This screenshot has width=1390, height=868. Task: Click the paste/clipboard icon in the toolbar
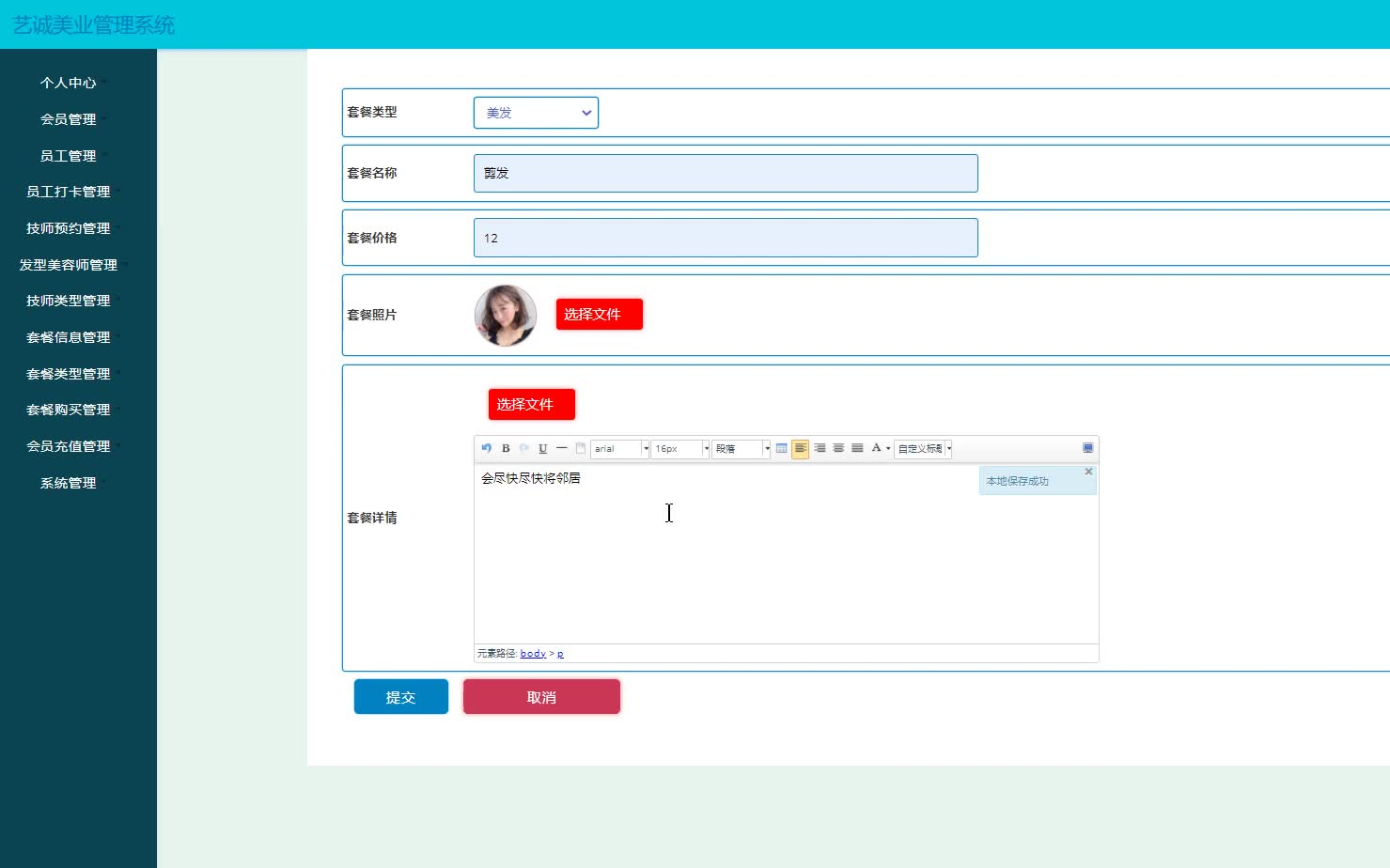point(581,448)
